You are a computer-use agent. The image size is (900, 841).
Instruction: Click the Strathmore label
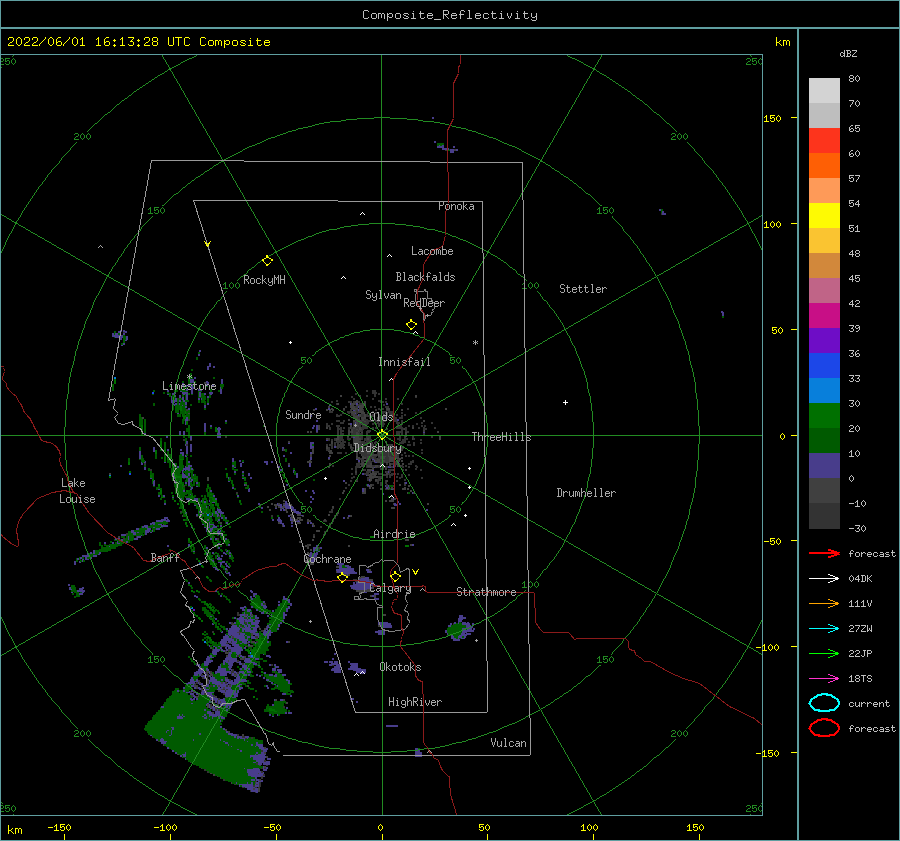(x=486, y=592)
